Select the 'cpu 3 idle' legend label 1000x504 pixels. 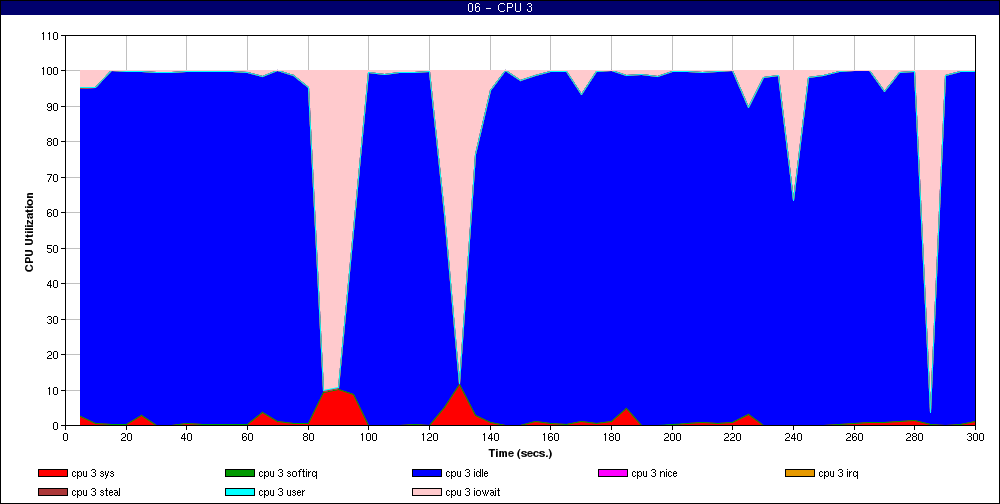click(467, 473)
